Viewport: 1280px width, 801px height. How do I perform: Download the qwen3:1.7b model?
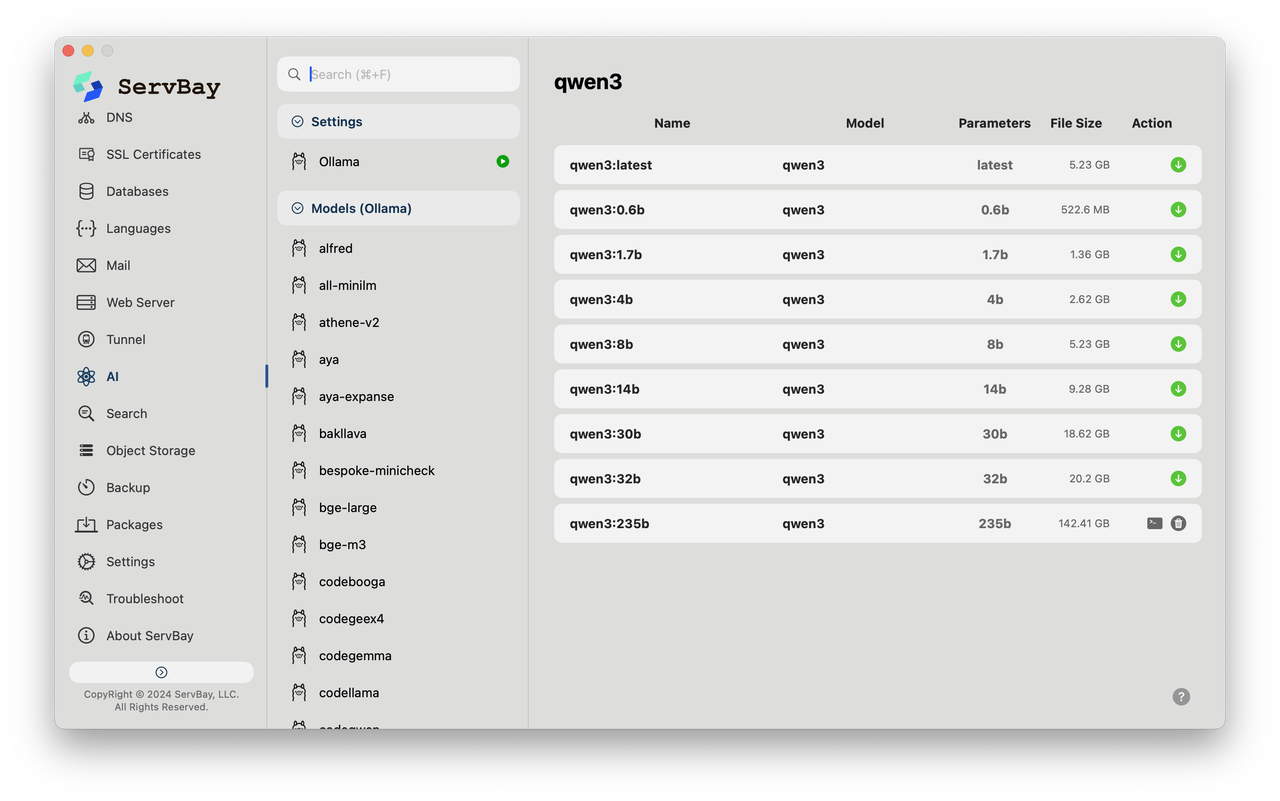tap(1178, 255)
